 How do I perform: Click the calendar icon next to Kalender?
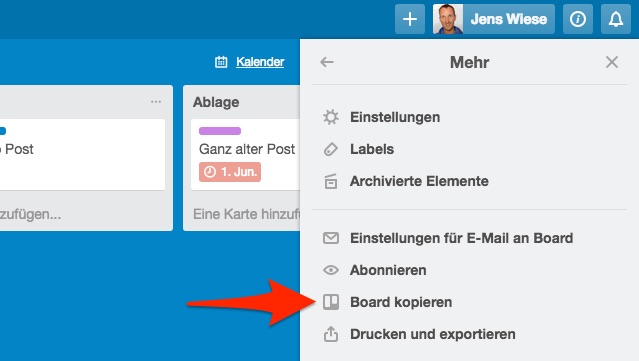click(221, 62)
